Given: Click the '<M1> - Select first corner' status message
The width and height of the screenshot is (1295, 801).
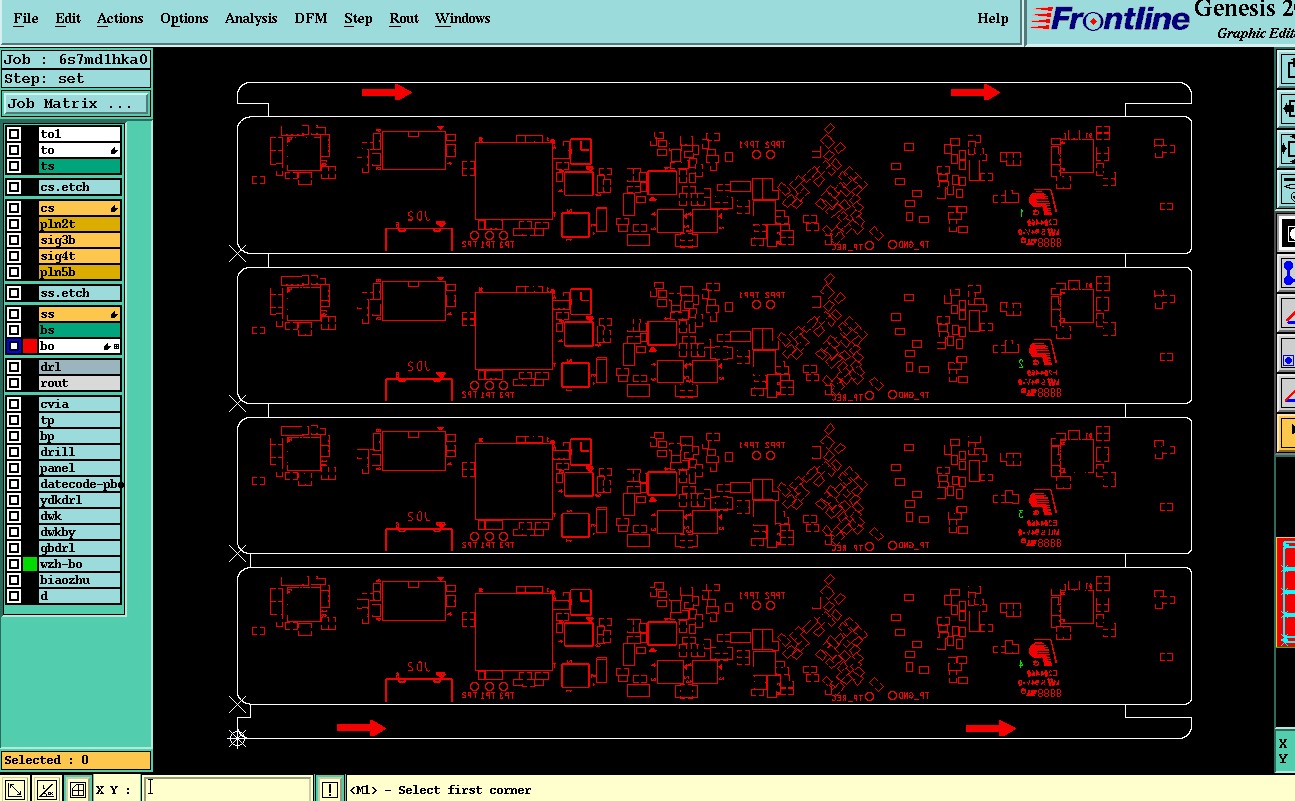Looking at the screenshot, I should (x=440, y=790).
